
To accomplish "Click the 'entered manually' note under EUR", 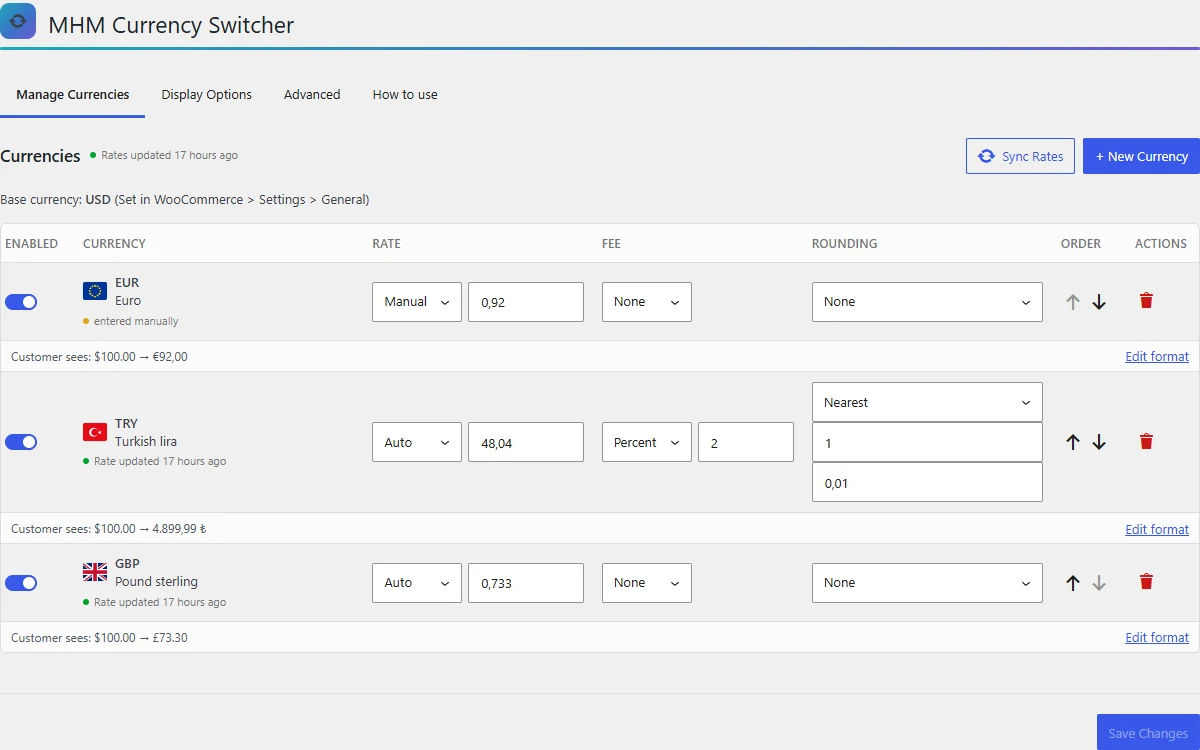I will coord(131,321).
